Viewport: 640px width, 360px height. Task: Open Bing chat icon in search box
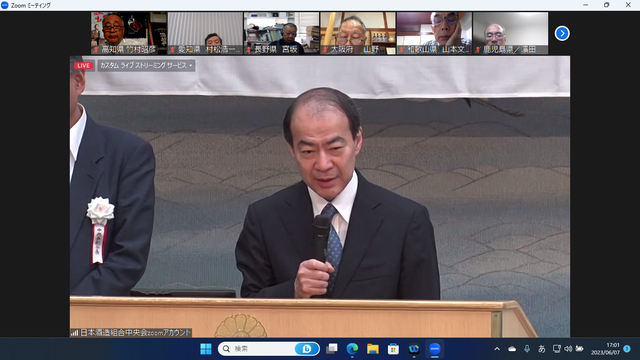coord(307,349)
